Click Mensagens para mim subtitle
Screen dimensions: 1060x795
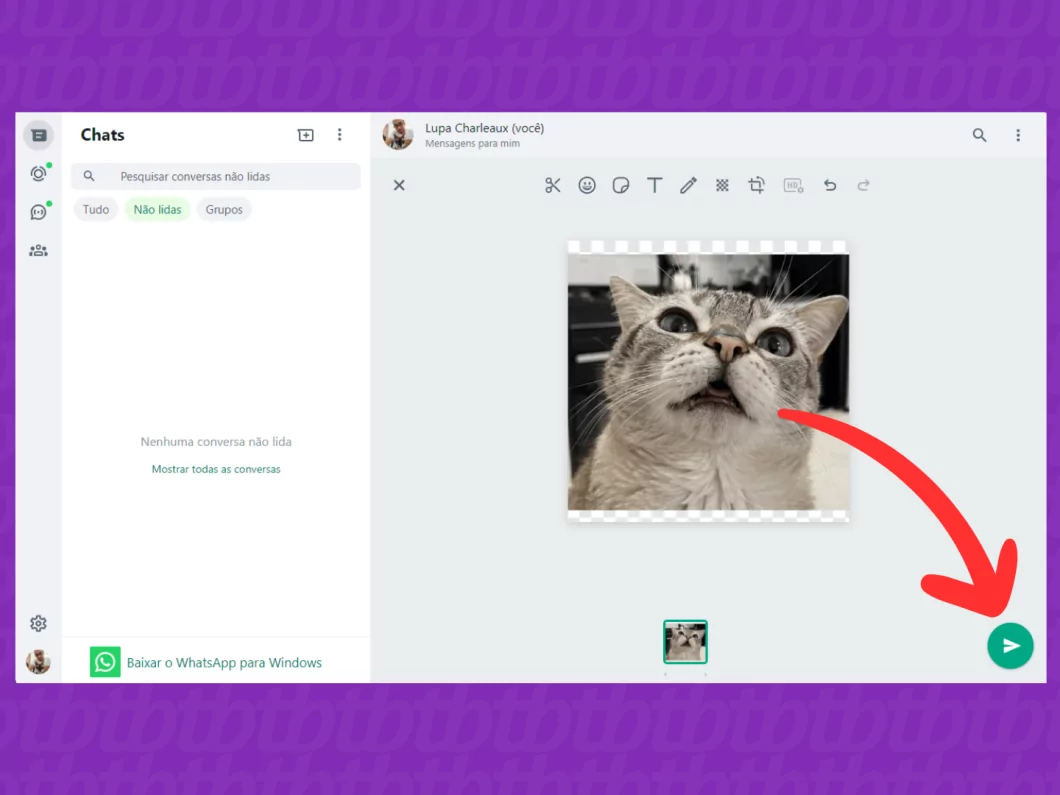tap(473, 143)
